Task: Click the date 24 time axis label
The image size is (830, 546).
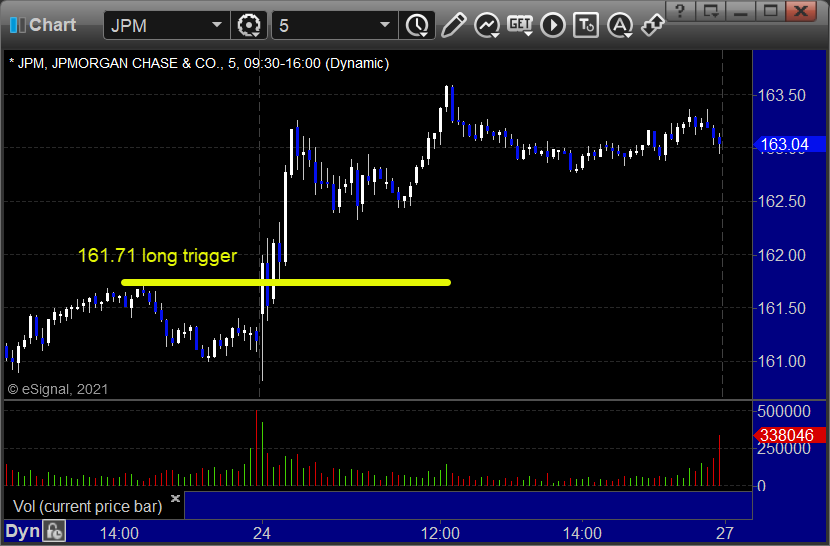Action: (x=261, y=533)
